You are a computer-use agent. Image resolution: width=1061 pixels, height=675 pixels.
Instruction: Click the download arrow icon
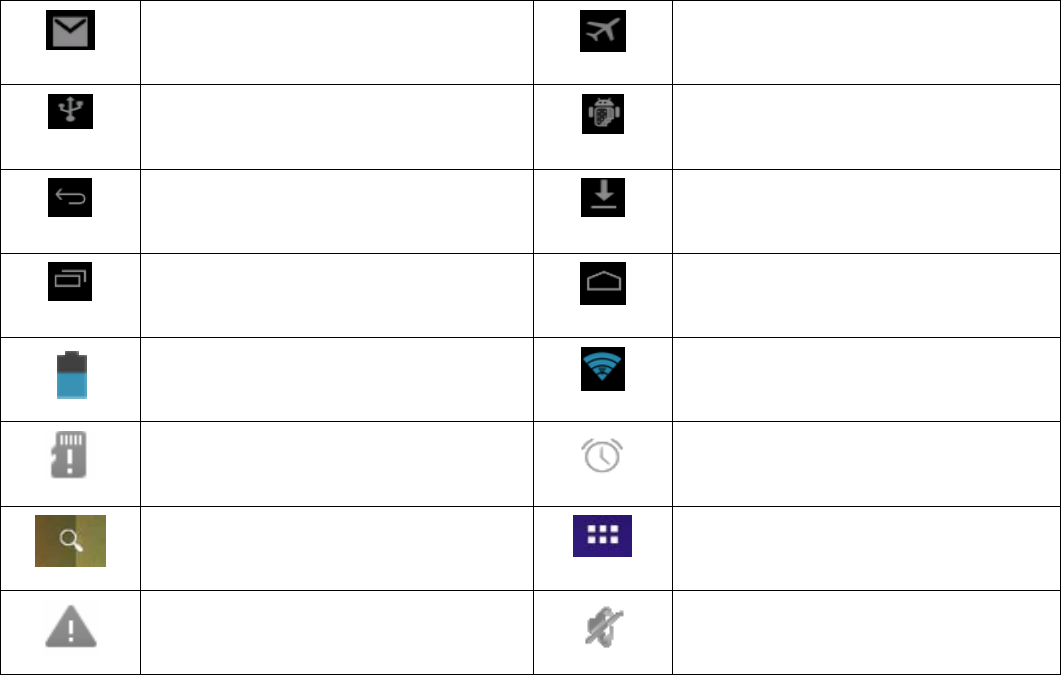pos(602,198)
